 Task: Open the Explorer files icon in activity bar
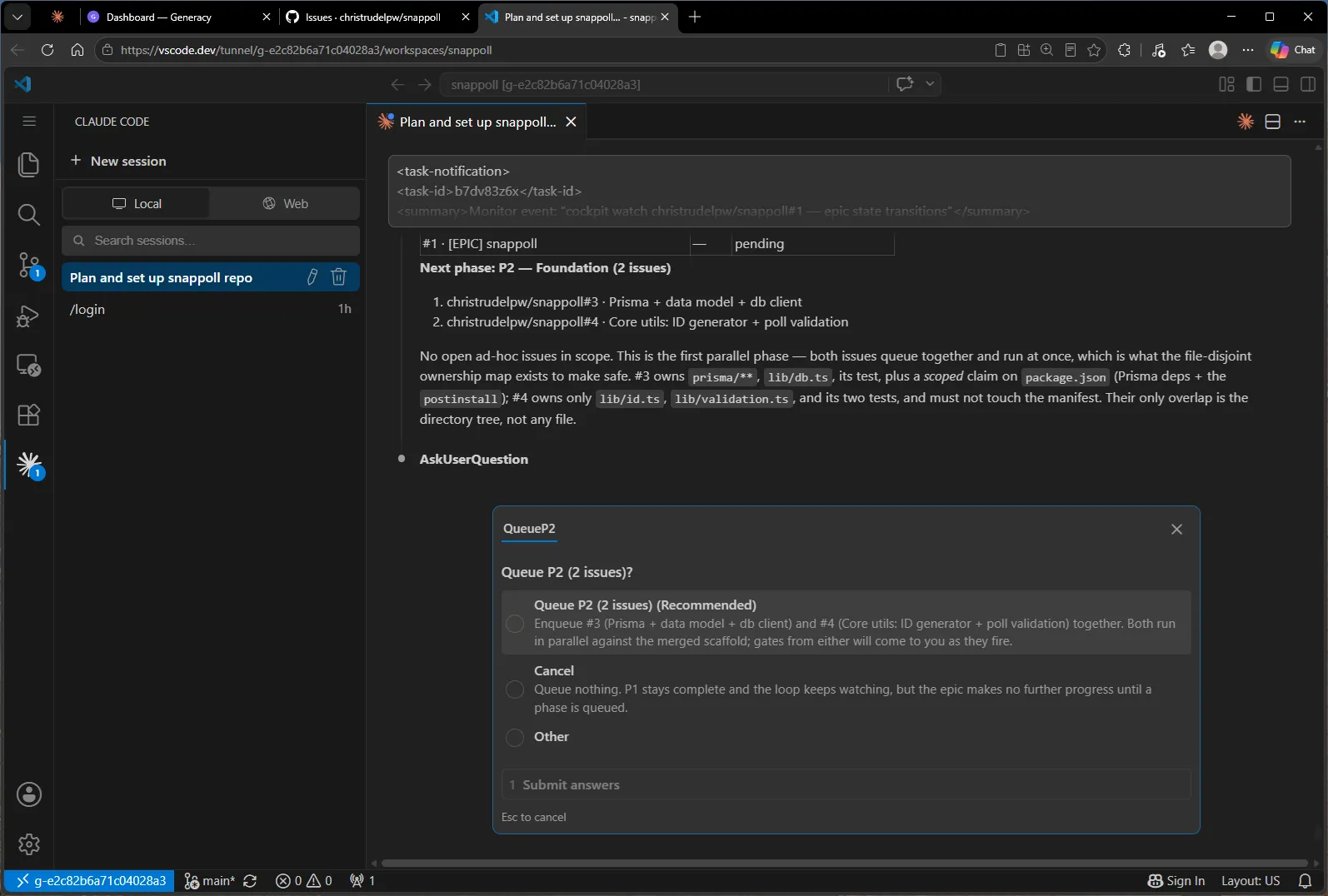(x=28, y=165)
